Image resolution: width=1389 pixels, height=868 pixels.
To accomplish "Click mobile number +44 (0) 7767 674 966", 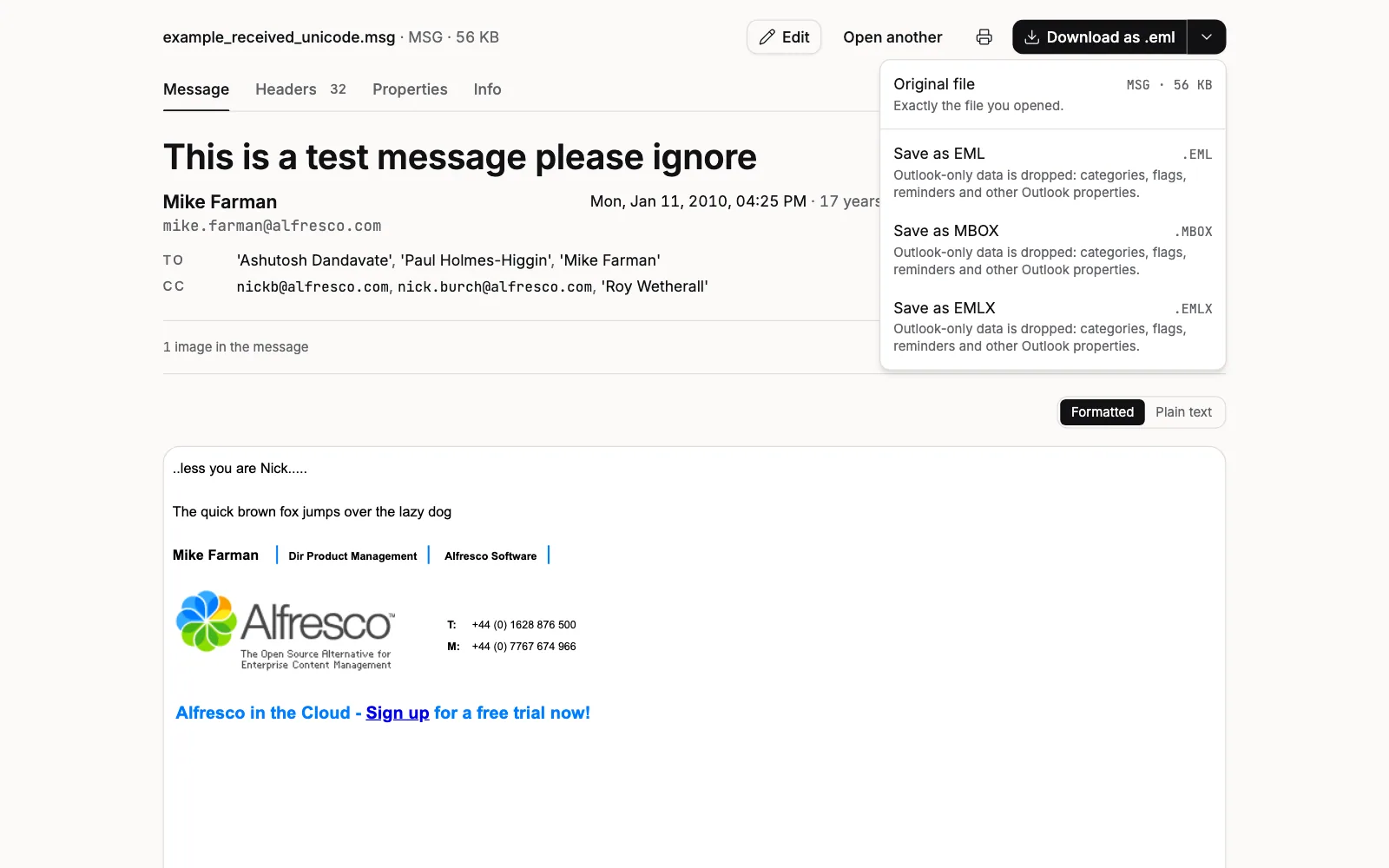I will click(523, 647).
